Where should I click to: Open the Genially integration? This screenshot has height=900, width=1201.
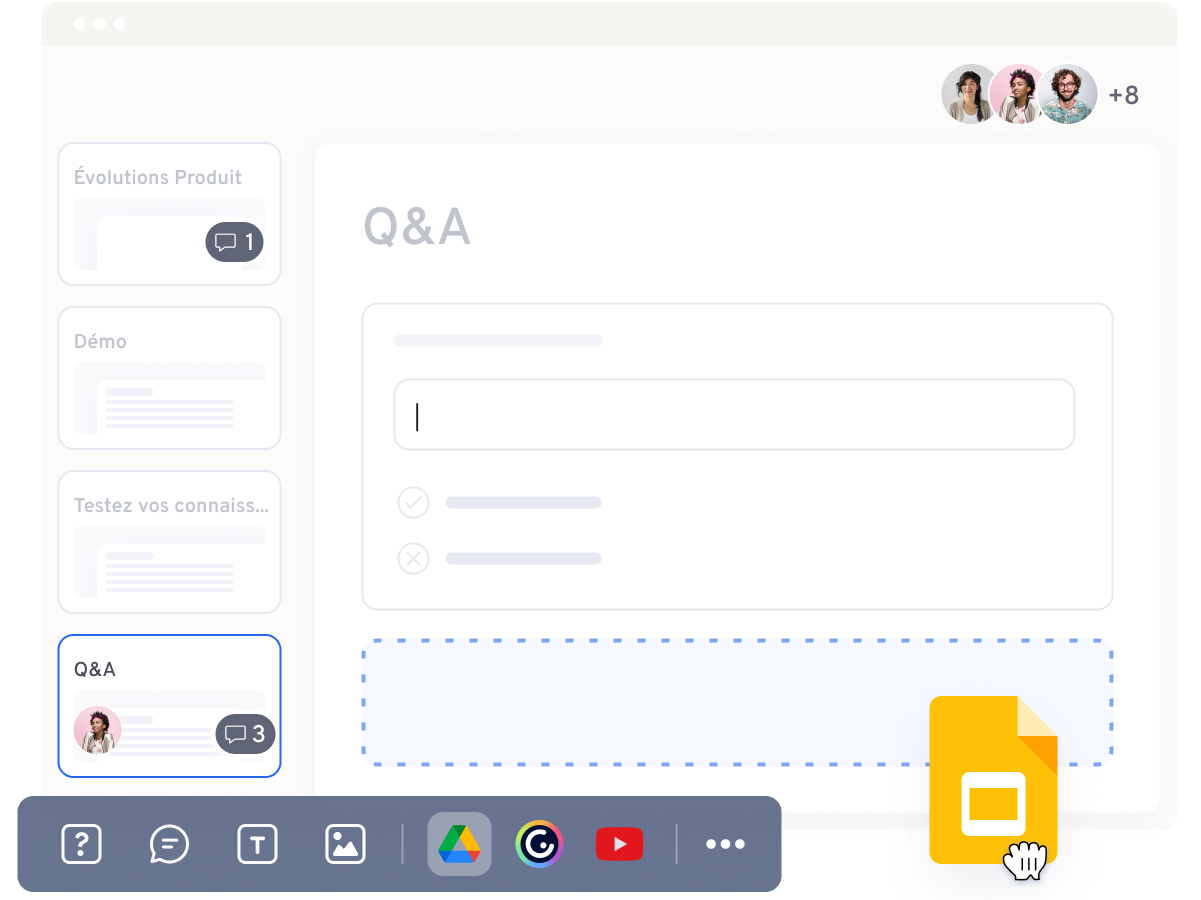(539, 844)
